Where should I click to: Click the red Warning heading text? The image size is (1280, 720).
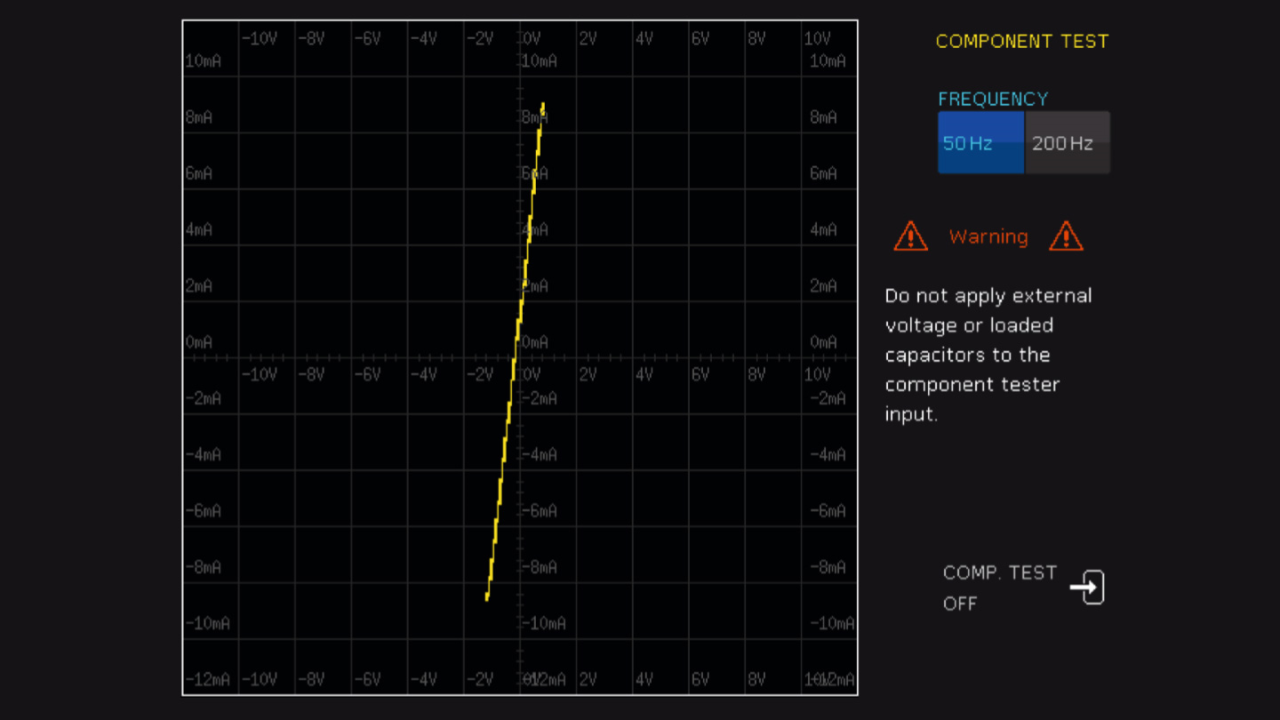[x=988, y=237]
